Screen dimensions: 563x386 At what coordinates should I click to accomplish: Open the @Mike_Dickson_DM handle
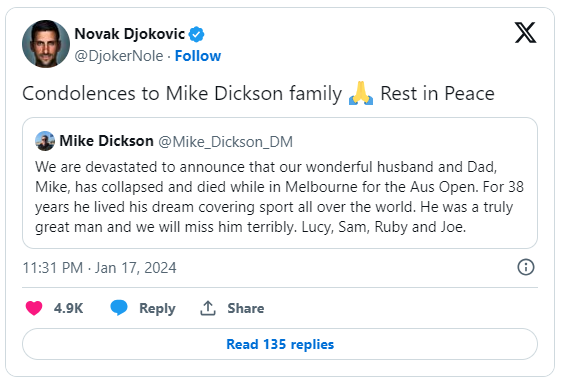(225, 142)
